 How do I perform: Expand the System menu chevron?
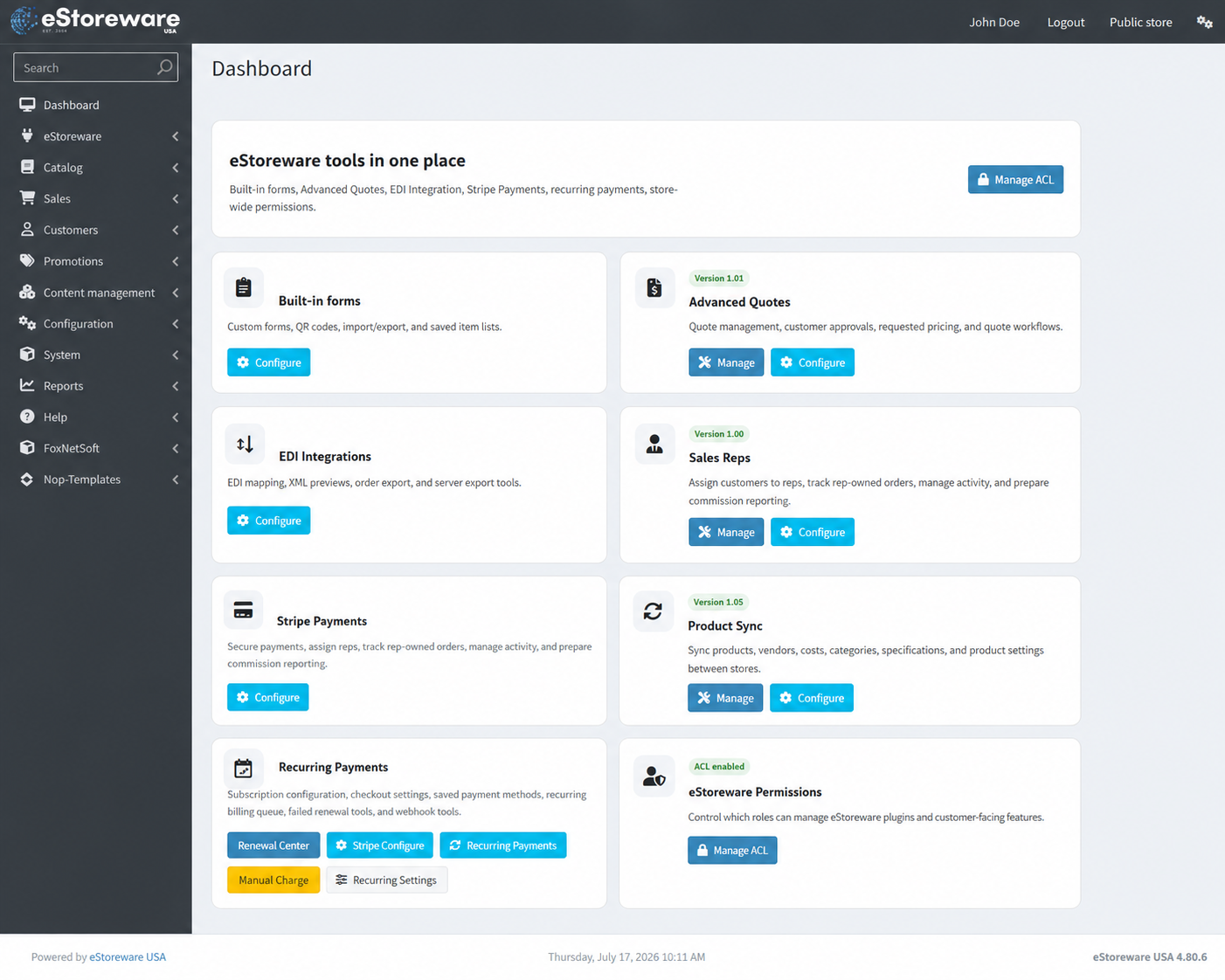coord(176,355)
